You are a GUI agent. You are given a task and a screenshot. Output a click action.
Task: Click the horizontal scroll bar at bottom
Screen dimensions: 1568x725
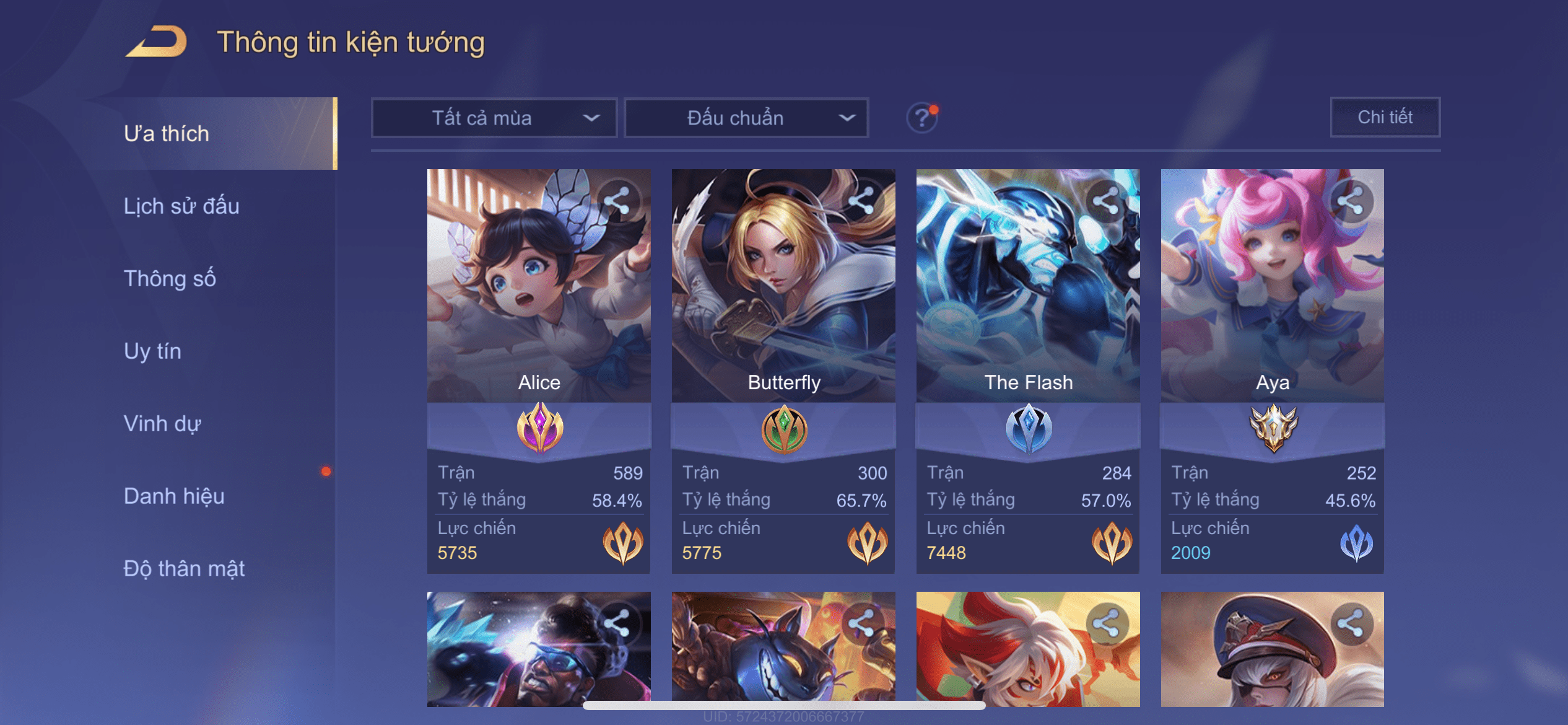(x=784, y=705)
